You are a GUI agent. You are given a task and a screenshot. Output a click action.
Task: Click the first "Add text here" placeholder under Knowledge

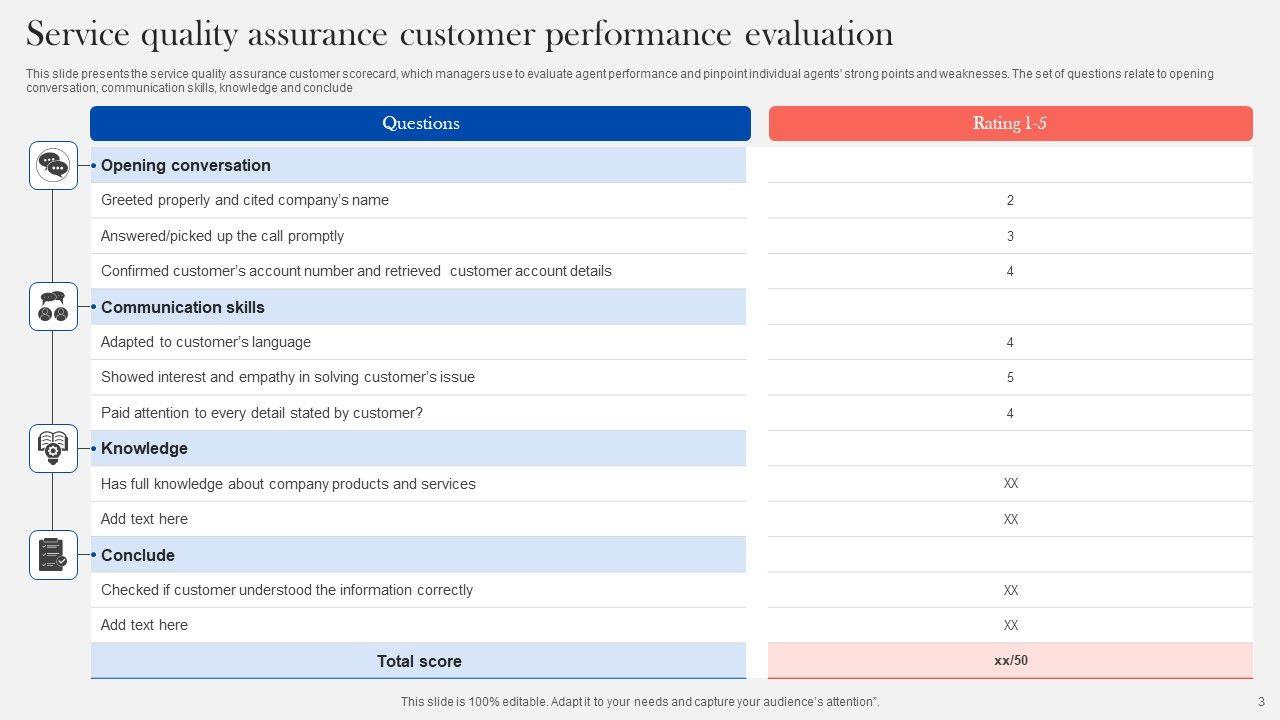[144, 519]
